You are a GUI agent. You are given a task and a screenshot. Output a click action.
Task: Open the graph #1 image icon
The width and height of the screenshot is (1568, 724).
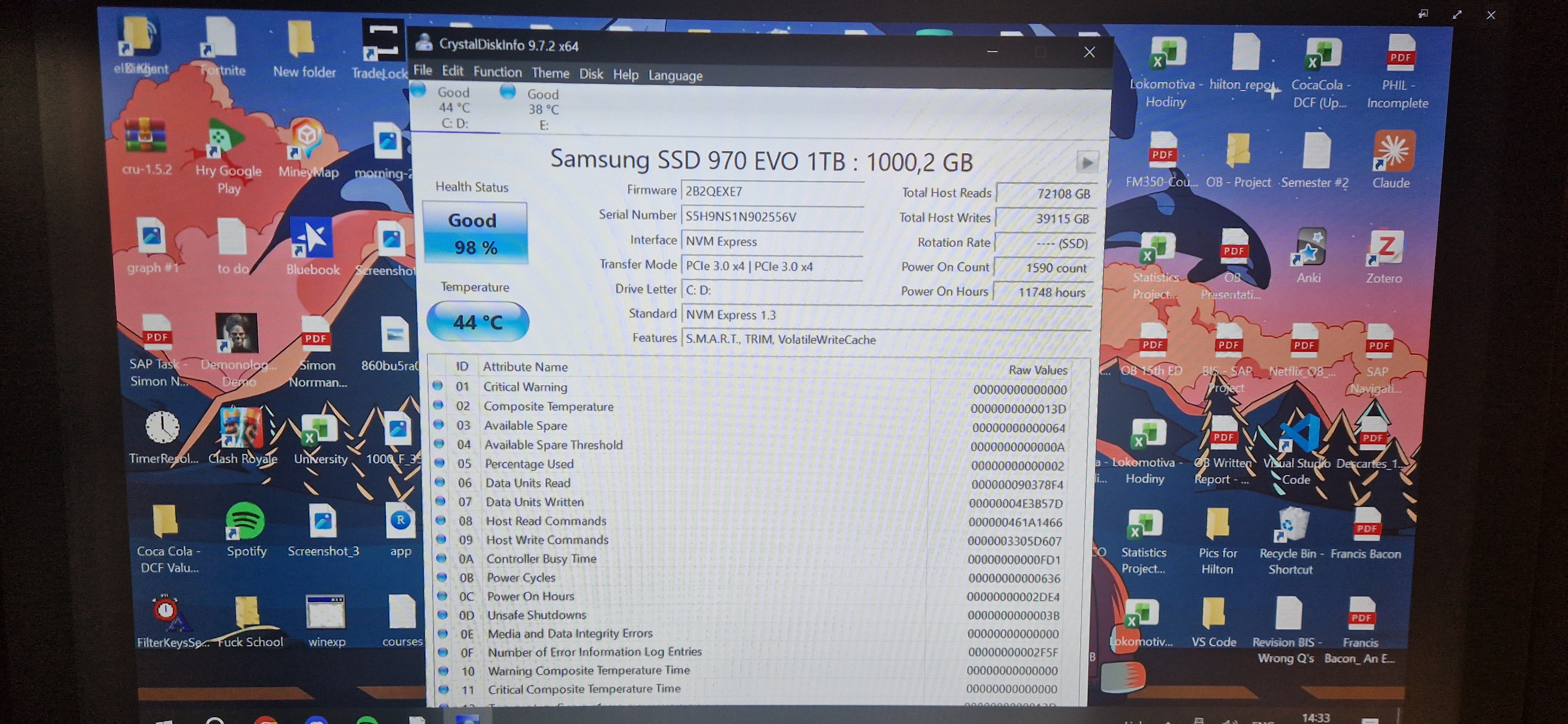[152, 245]
